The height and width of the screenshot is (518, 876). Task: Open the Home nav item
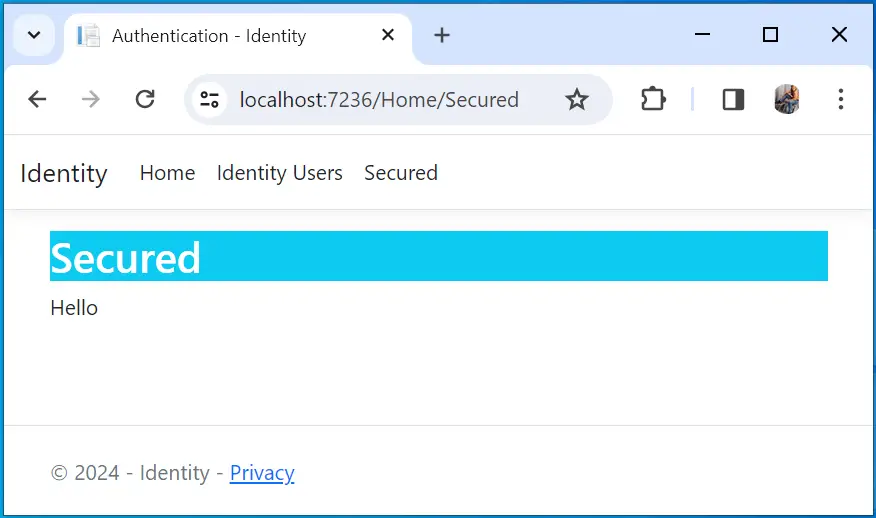coord(168,173)
